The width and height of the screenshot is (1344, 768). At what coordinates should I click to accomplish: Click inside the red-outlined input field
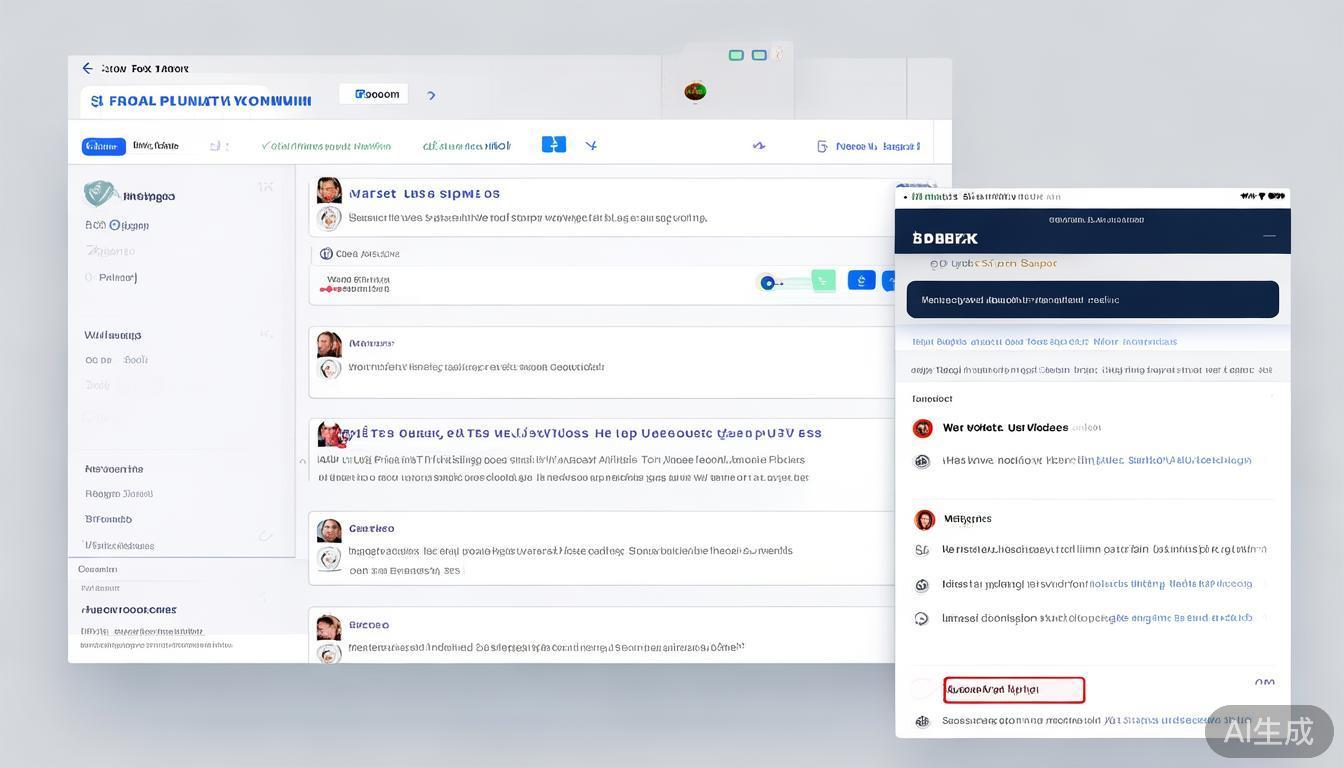1013,690
